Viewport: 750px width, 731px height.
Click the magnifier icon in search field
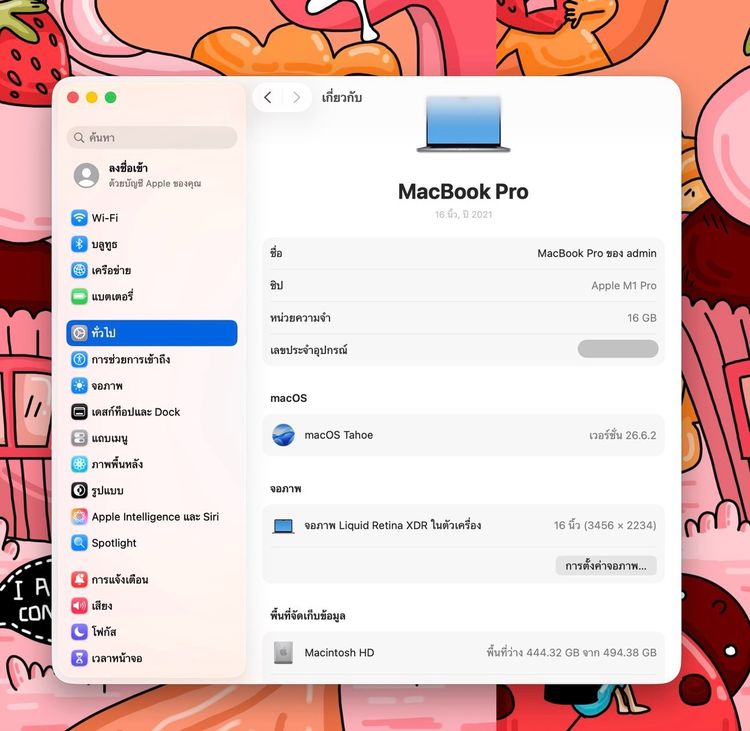click(x=79, y=138)
